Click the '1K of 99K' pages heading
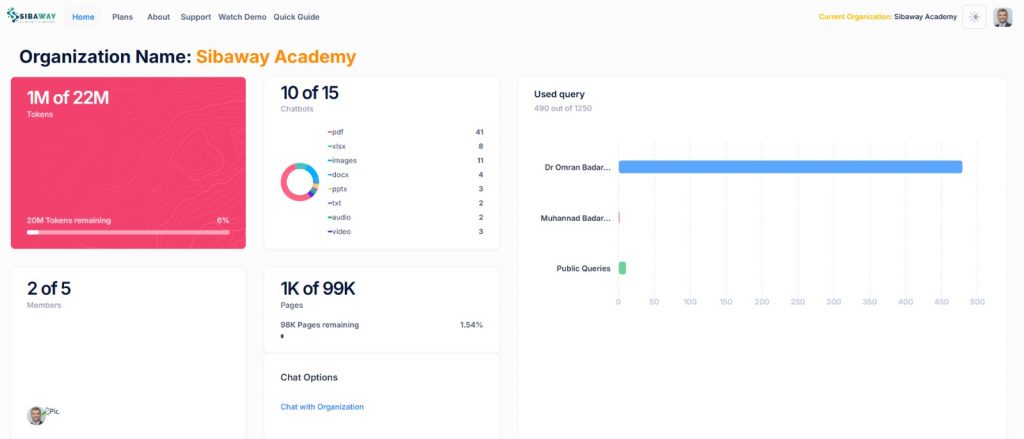The height and width of the screenshot is (439, 1024). click(x=318, y=288)
